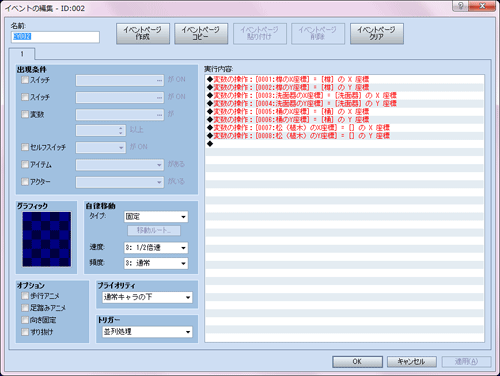
Task: Select command line [0004:洗面器のY座標]
Action: pyautogui.click(x=344, y=103)
